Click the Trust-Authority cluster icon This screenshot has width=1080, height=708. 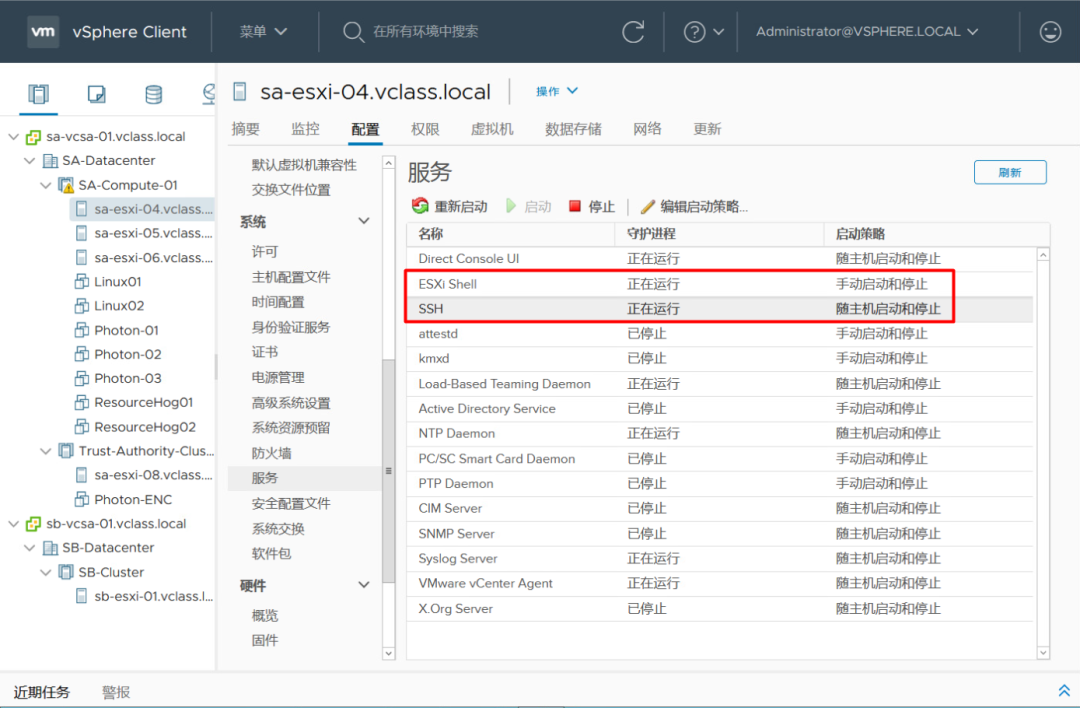(x=66, y=451)
